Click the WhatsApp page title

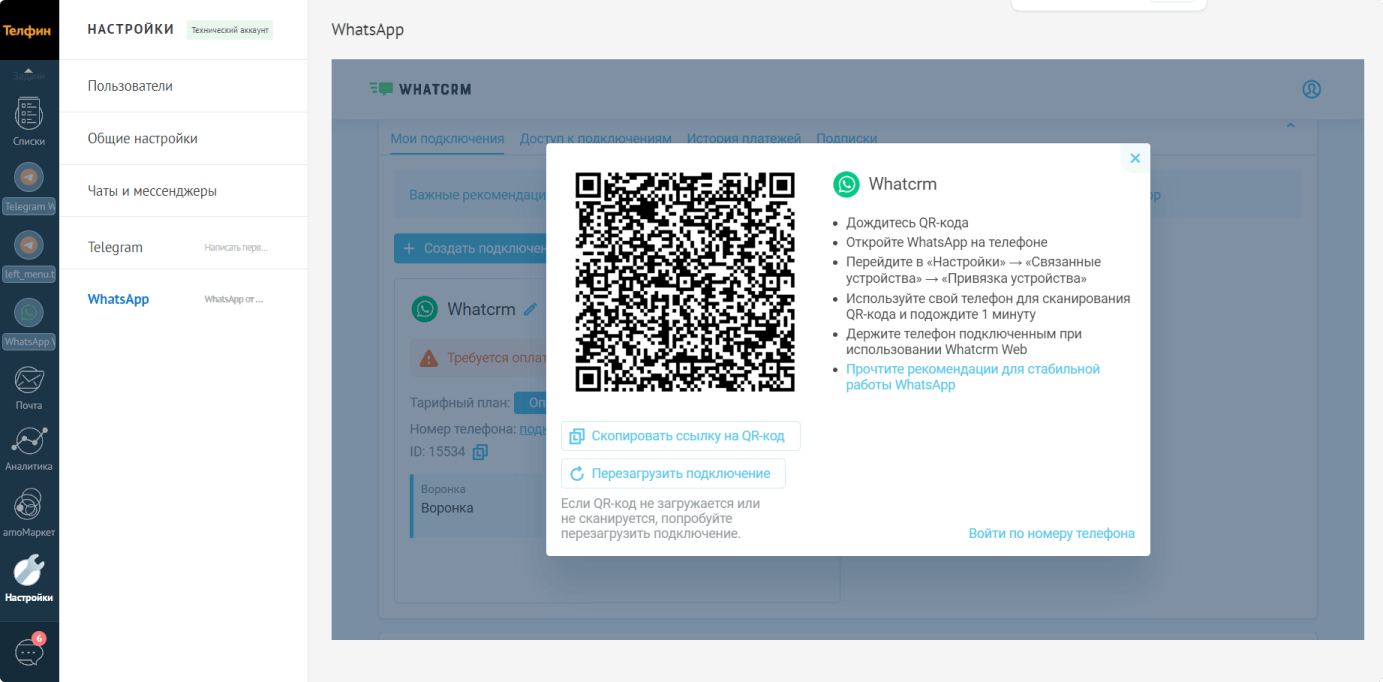click(368, 29)
